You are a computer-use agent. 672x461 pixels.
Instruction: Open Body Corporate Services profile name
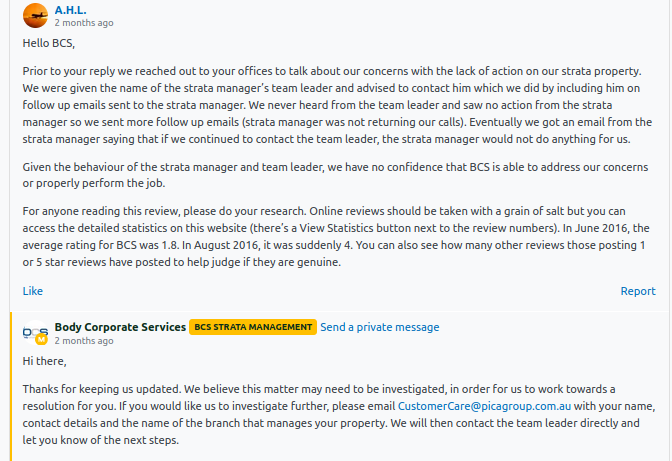(x=120, y=327)
